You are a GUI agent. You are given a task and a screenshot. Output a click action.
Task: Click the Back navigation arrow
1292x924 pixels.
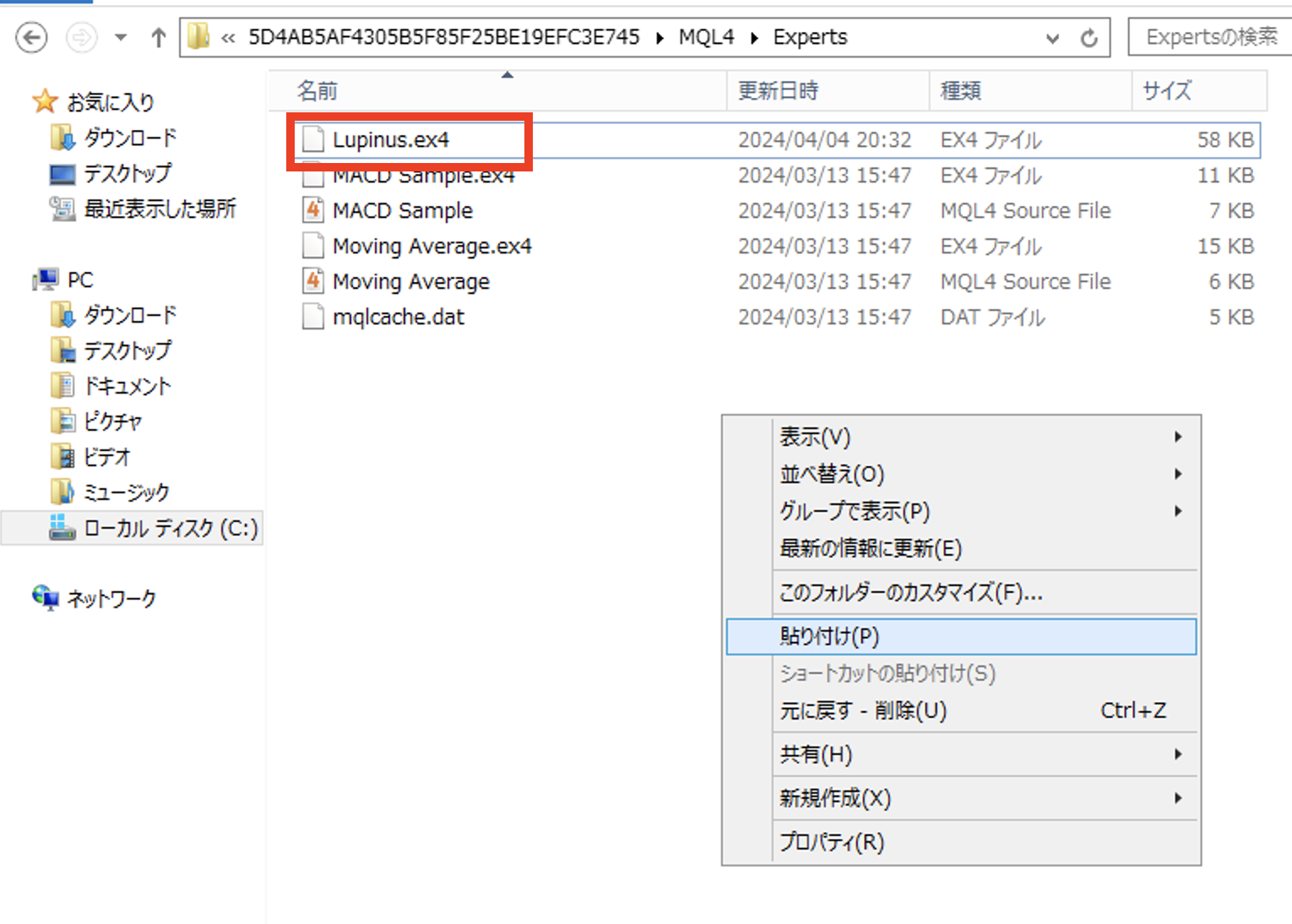click(x=32, y=38)
